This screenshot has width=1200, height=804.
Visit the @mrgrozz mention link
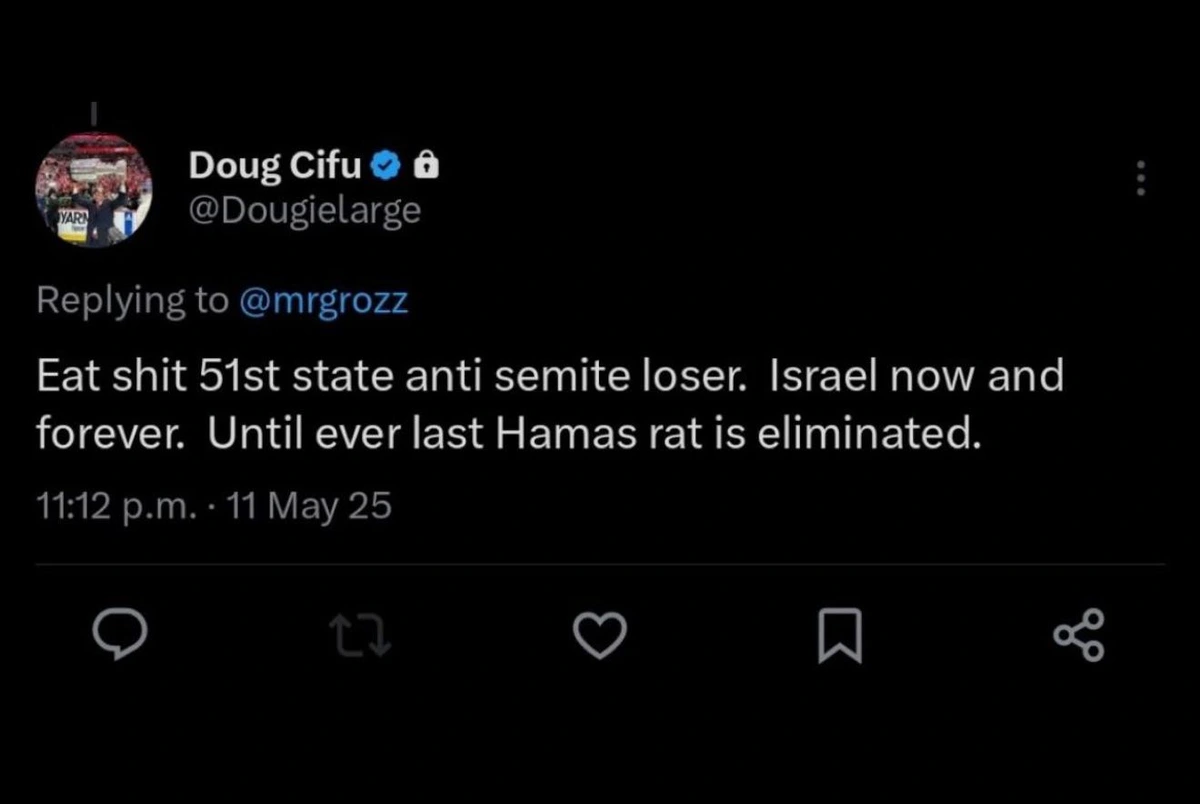pyautogui.click(x=324, y=301)
